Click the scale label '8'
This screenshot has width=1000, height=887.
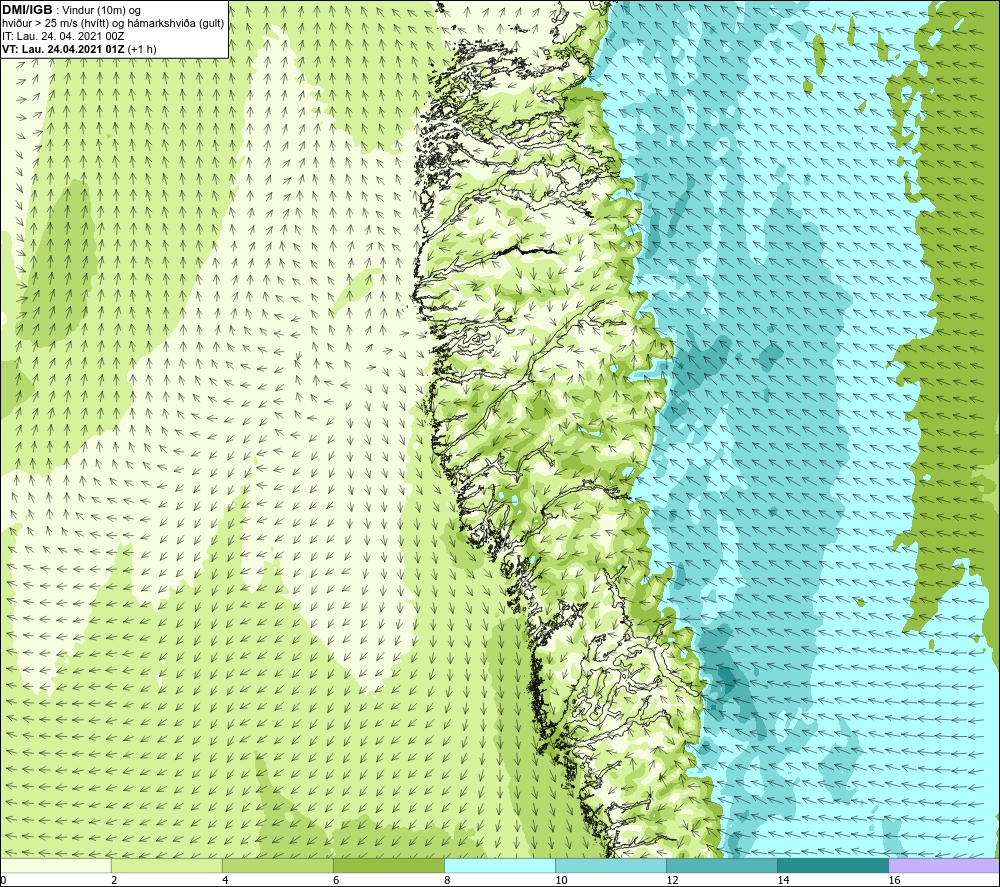click(447, 880)
